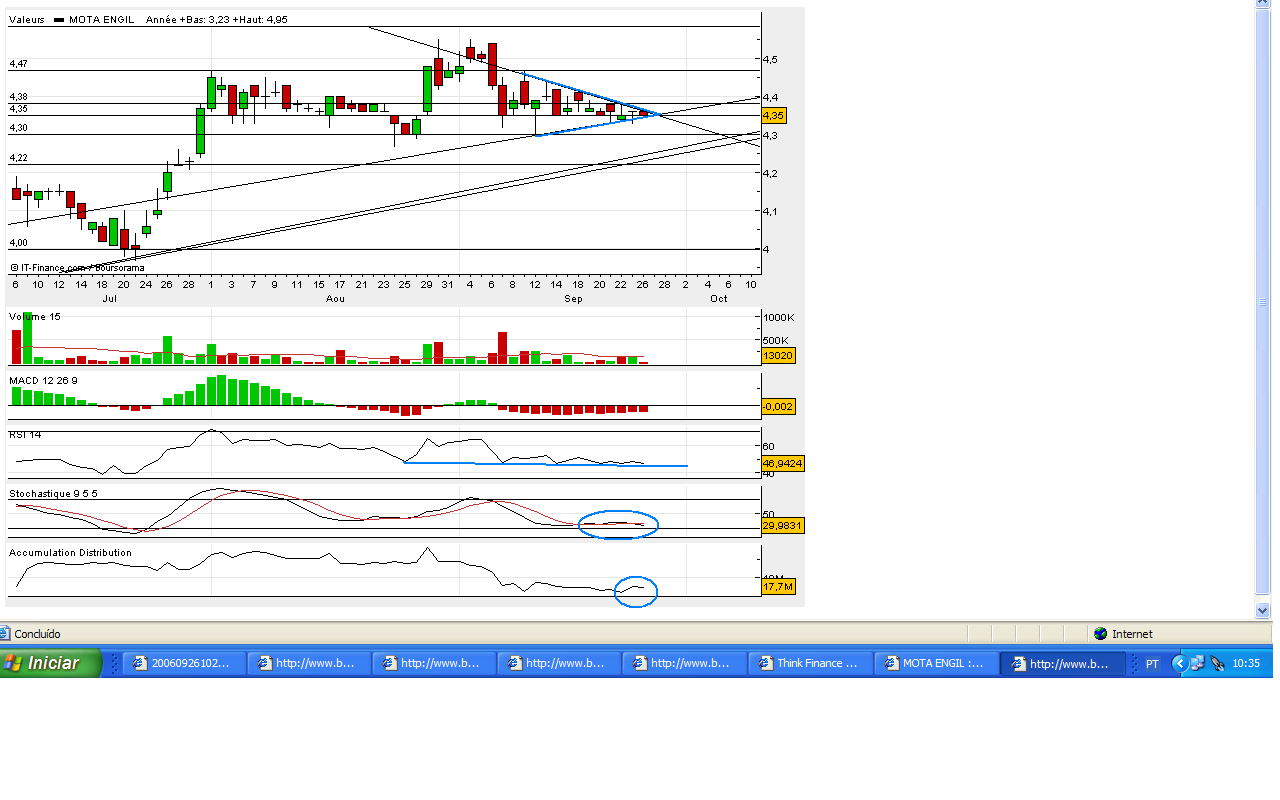Click the 4,47 resistance level label

(18, 64)
